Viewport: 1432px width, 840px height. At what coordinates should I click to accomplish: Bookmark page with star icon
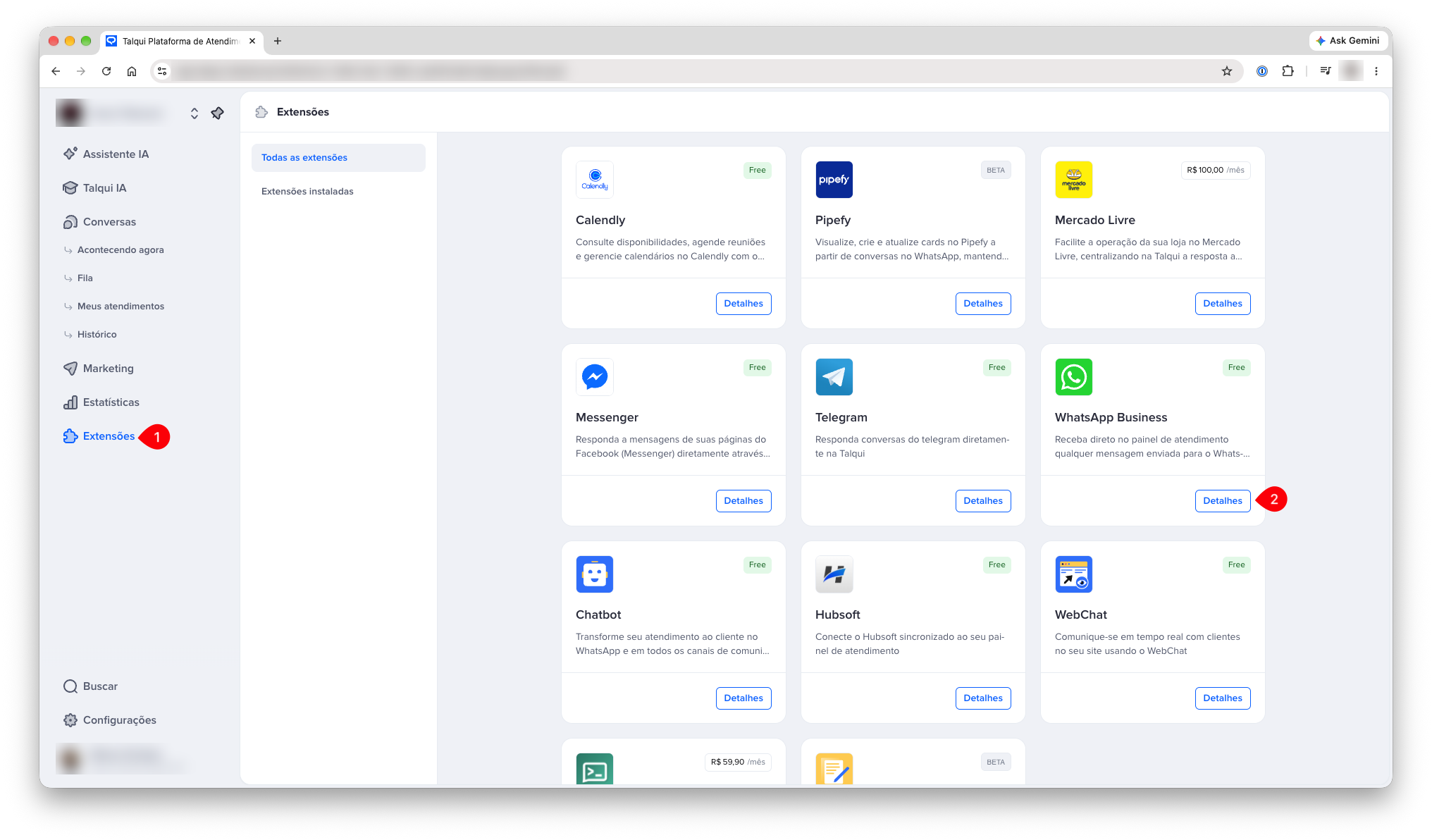pyautogui.click(x=1227, y=70)
